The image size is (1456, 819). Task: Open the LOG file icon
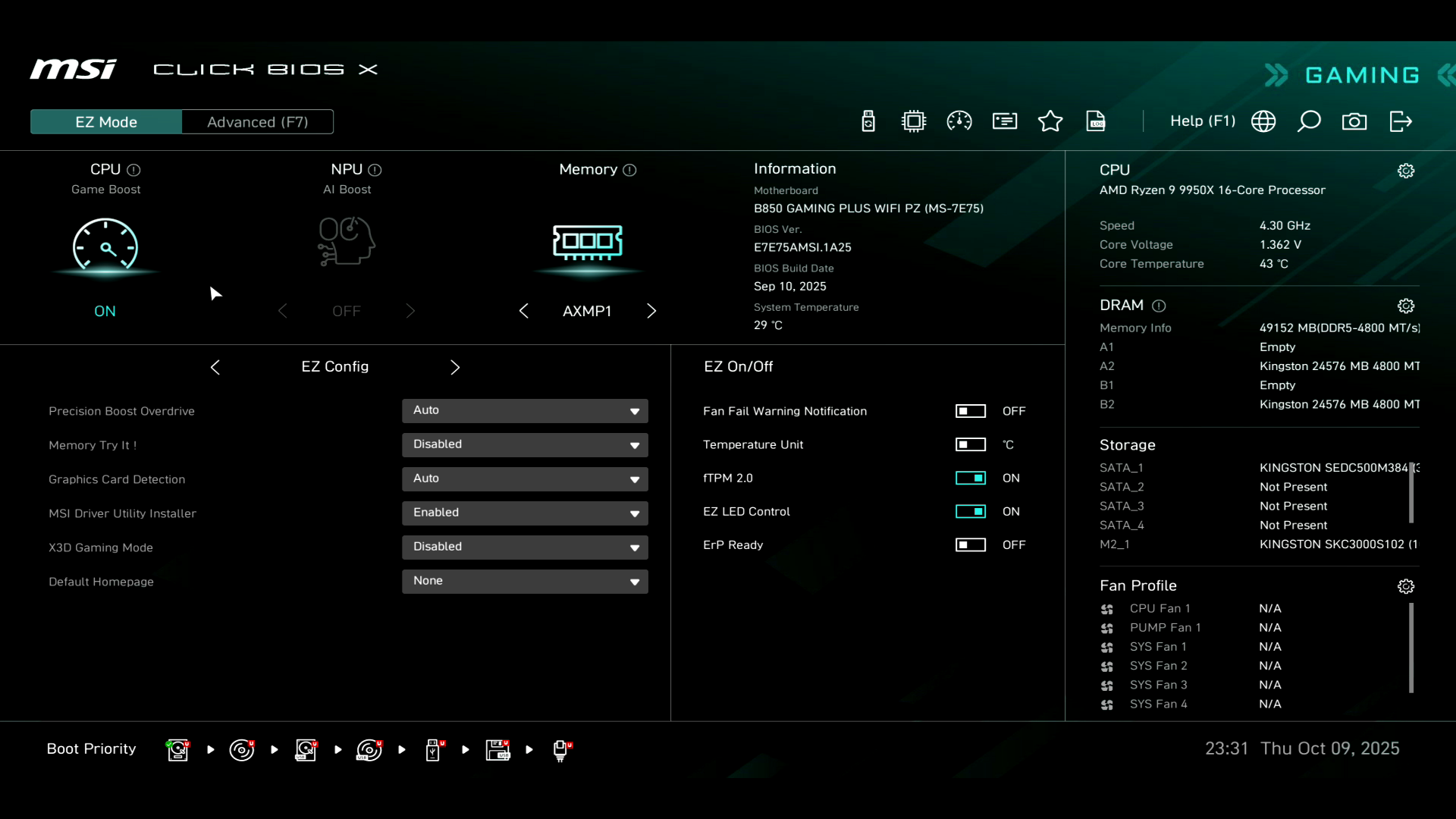click(x=1096, y=121)
